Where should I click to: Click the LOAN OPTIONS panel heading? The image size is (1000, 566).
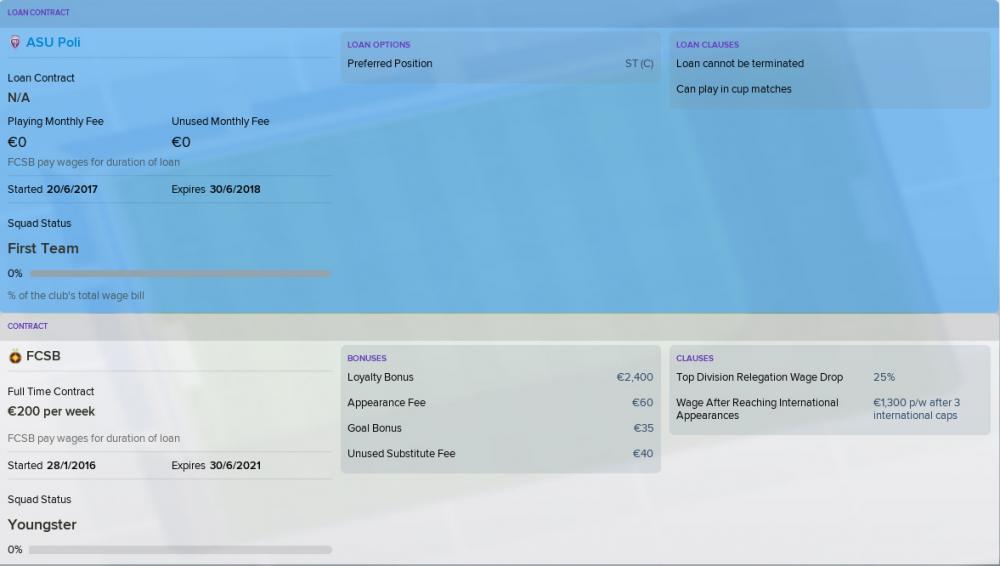(379, 45)
